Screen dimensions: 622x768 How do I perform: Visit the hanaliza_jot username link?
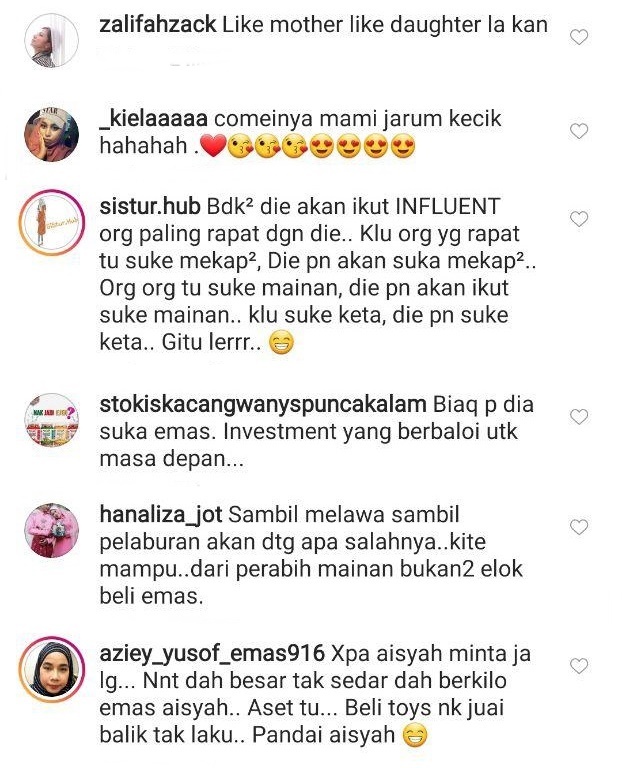click(x=161, y=515)
